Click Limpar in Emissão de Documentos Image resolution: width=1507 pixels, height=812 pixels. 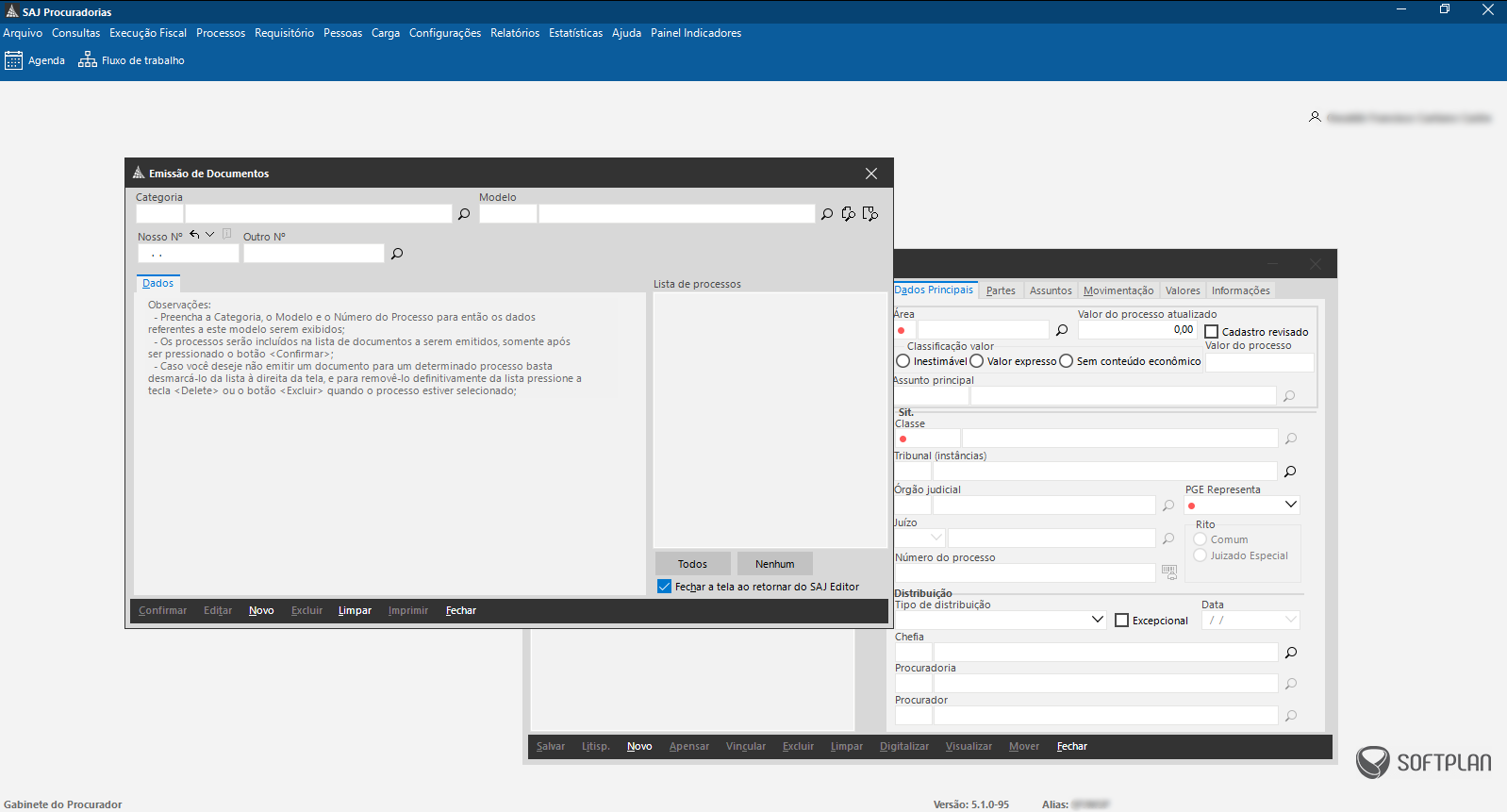coord(355,610)
